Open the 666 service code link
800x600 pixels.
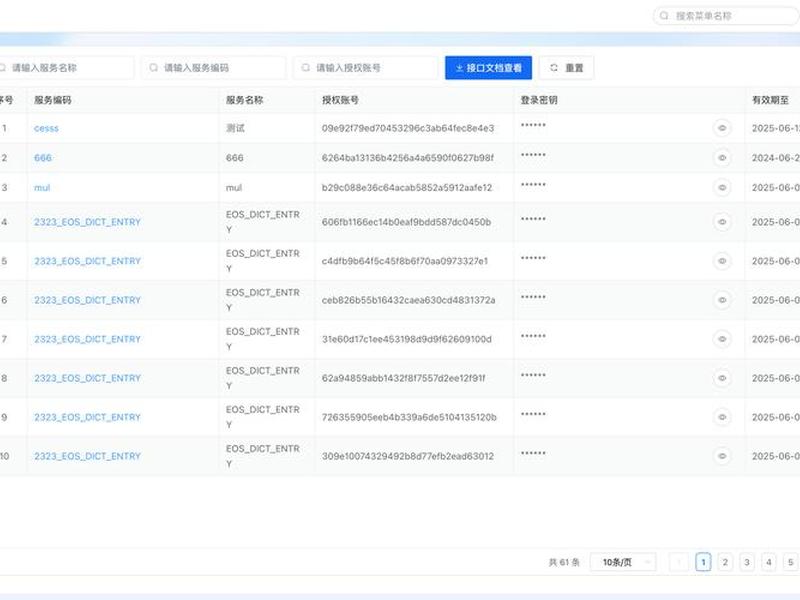(43, 158)
